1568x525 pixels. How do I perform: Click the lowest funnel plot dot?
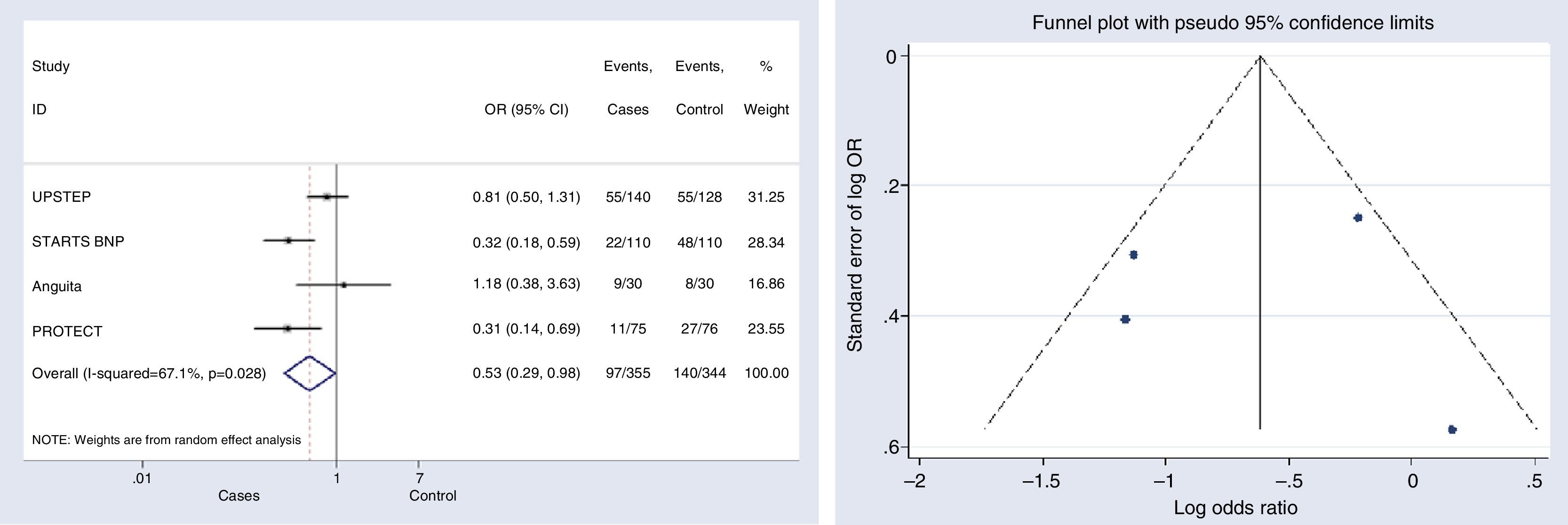click(x=1452, y=430)
